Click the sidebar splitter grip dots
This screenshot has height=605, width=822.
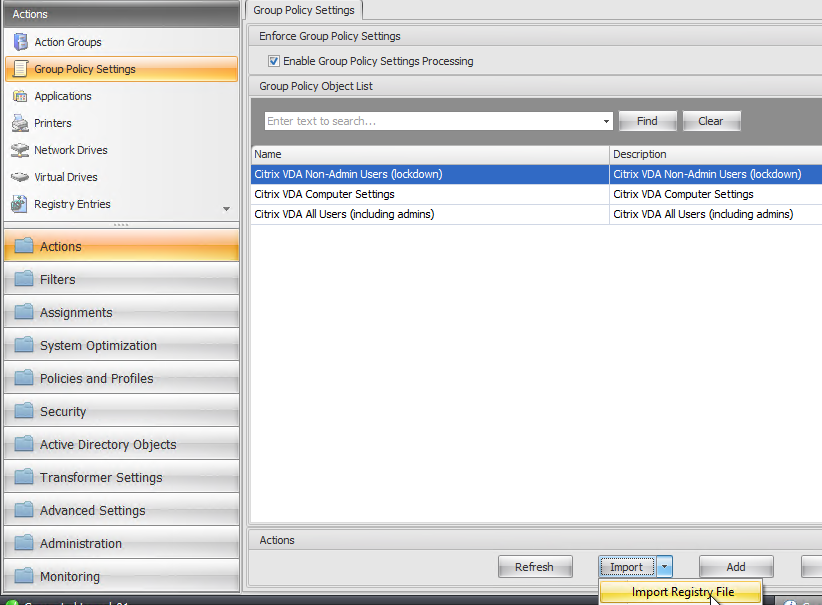tap(121, 225)
